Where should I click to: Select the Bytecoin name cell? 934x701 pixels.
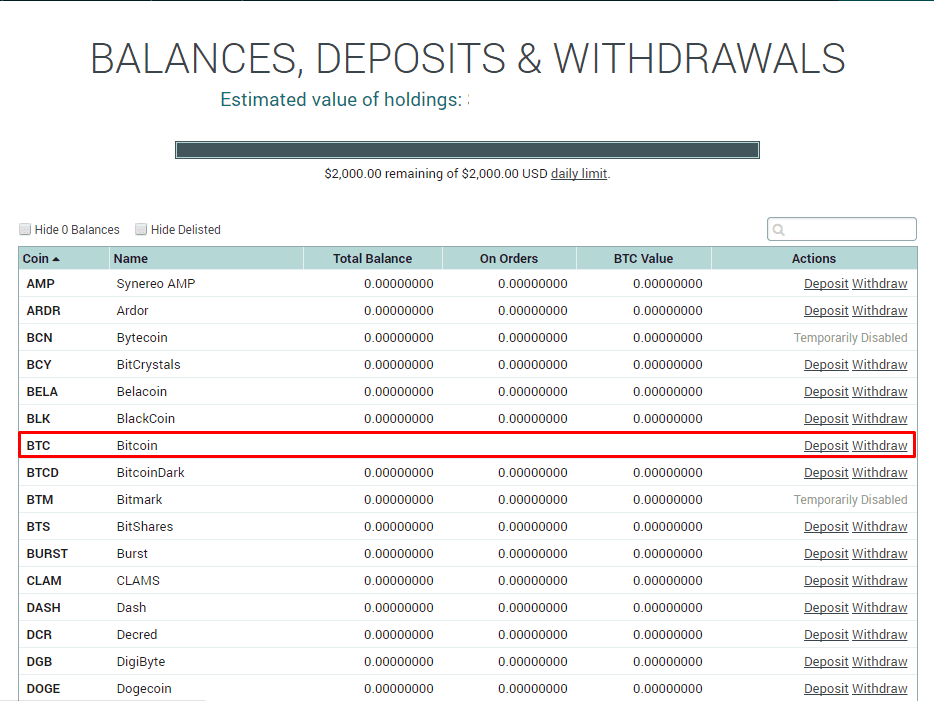click(142, 338)
